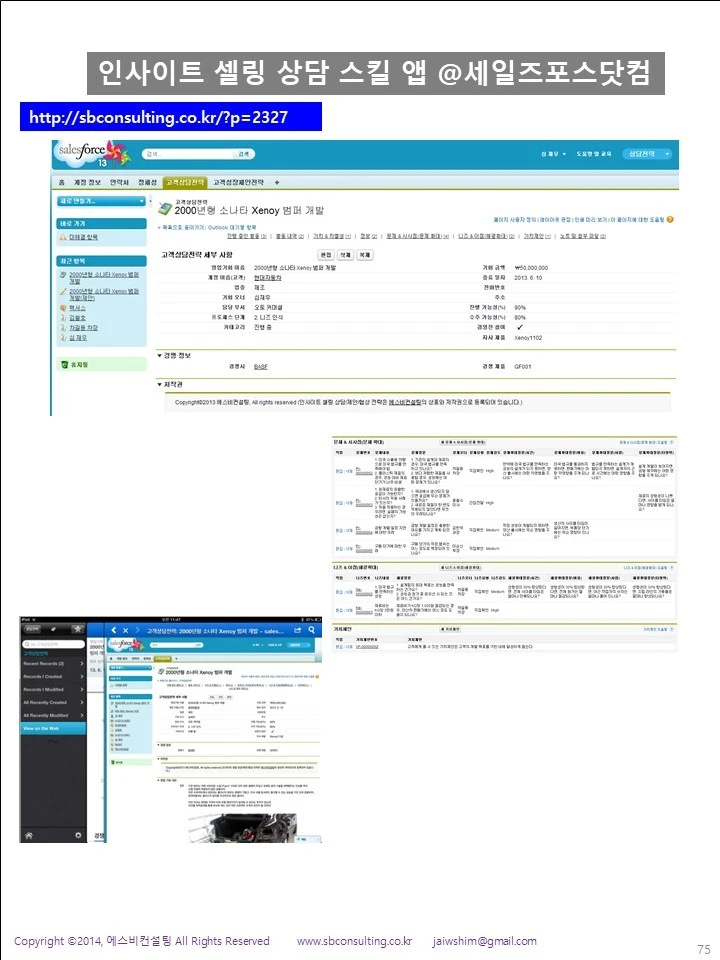The height and width of the screenshot is (960, 720).
Task: Expand Records I Modified in the iPad sidebar
Action: point(53,689)
